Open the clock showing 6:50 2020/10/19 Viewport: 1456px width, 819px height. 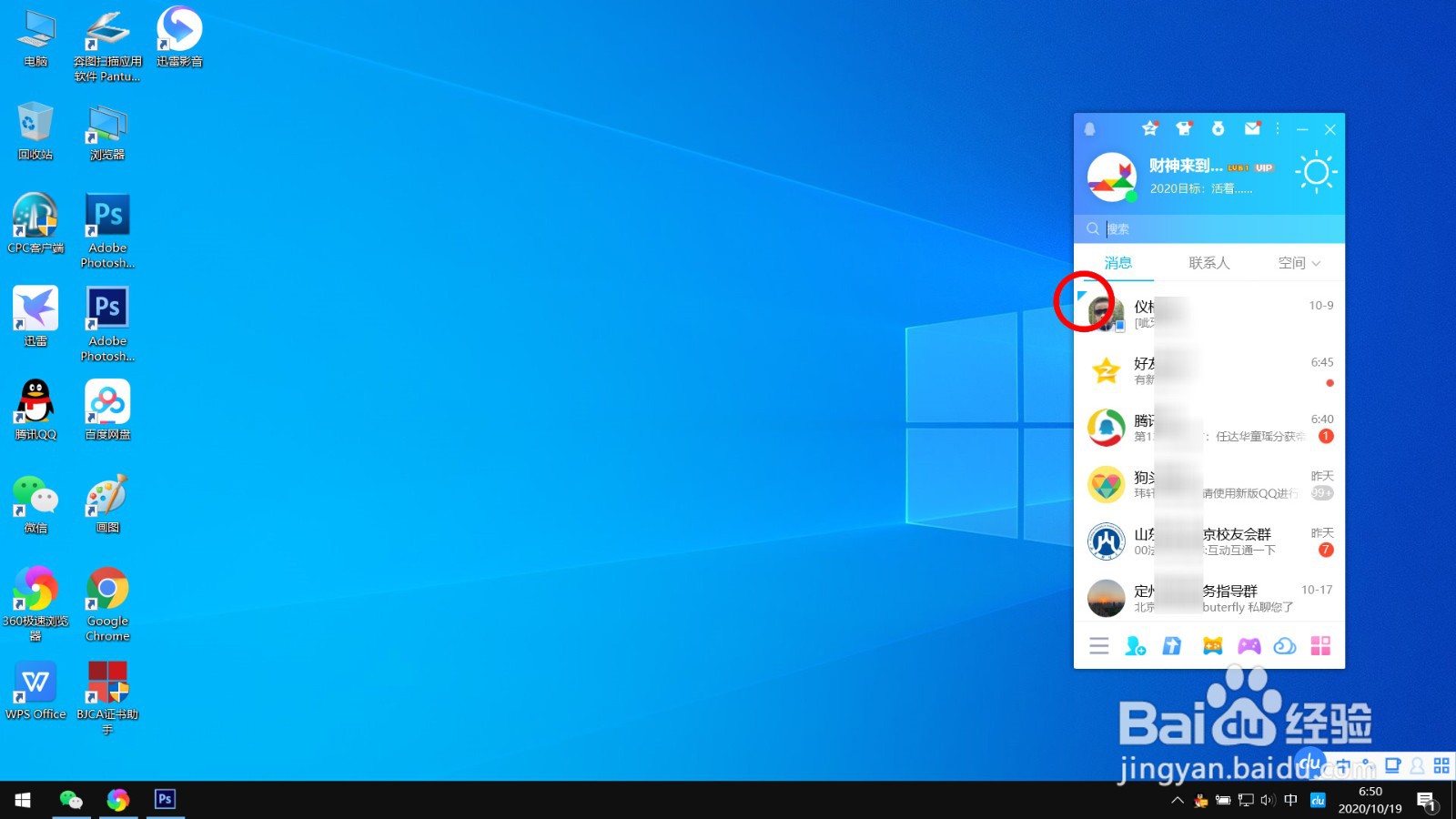1370,800
